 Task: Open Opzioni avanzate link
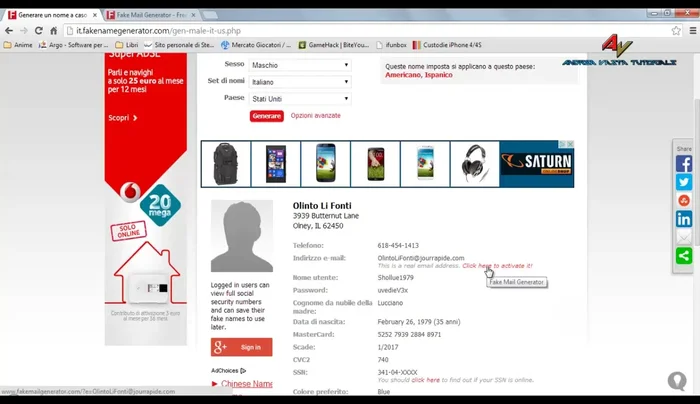click(x=315, y=116)
